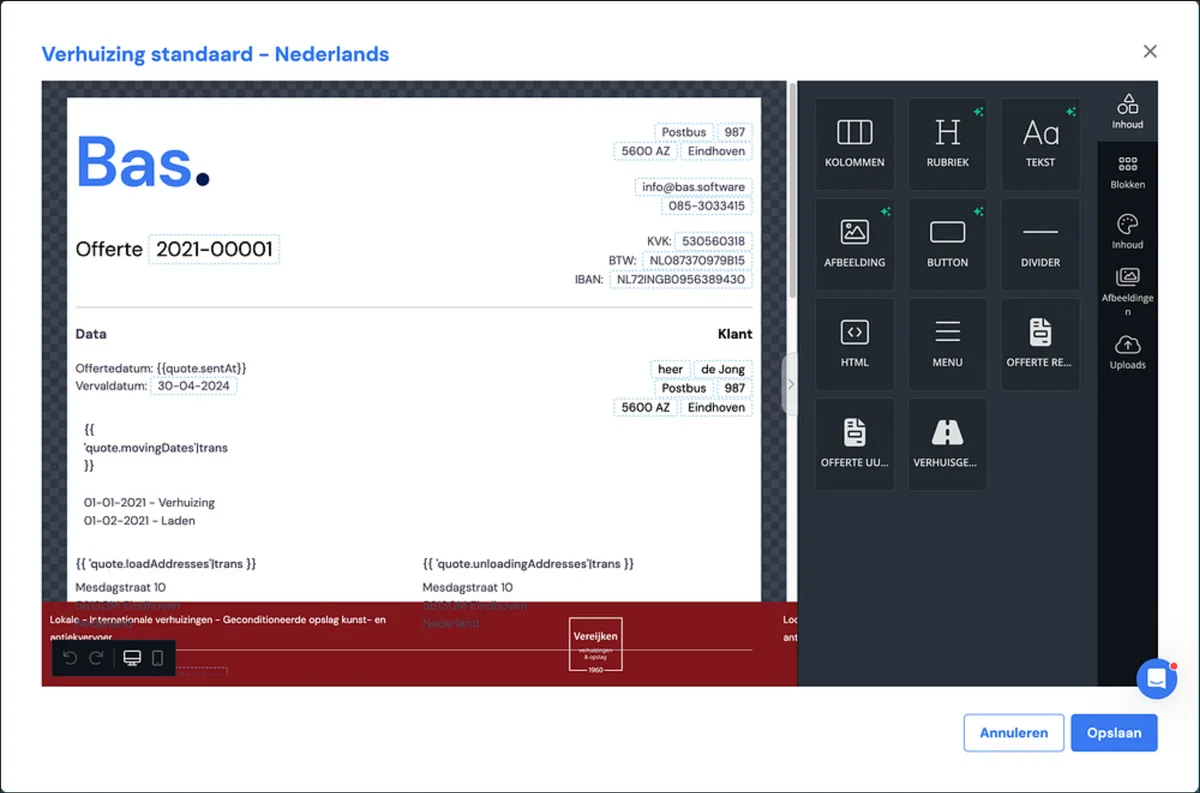Select the Divider content block
The width and height of the screenshot is (1200, 793).
1040,244
